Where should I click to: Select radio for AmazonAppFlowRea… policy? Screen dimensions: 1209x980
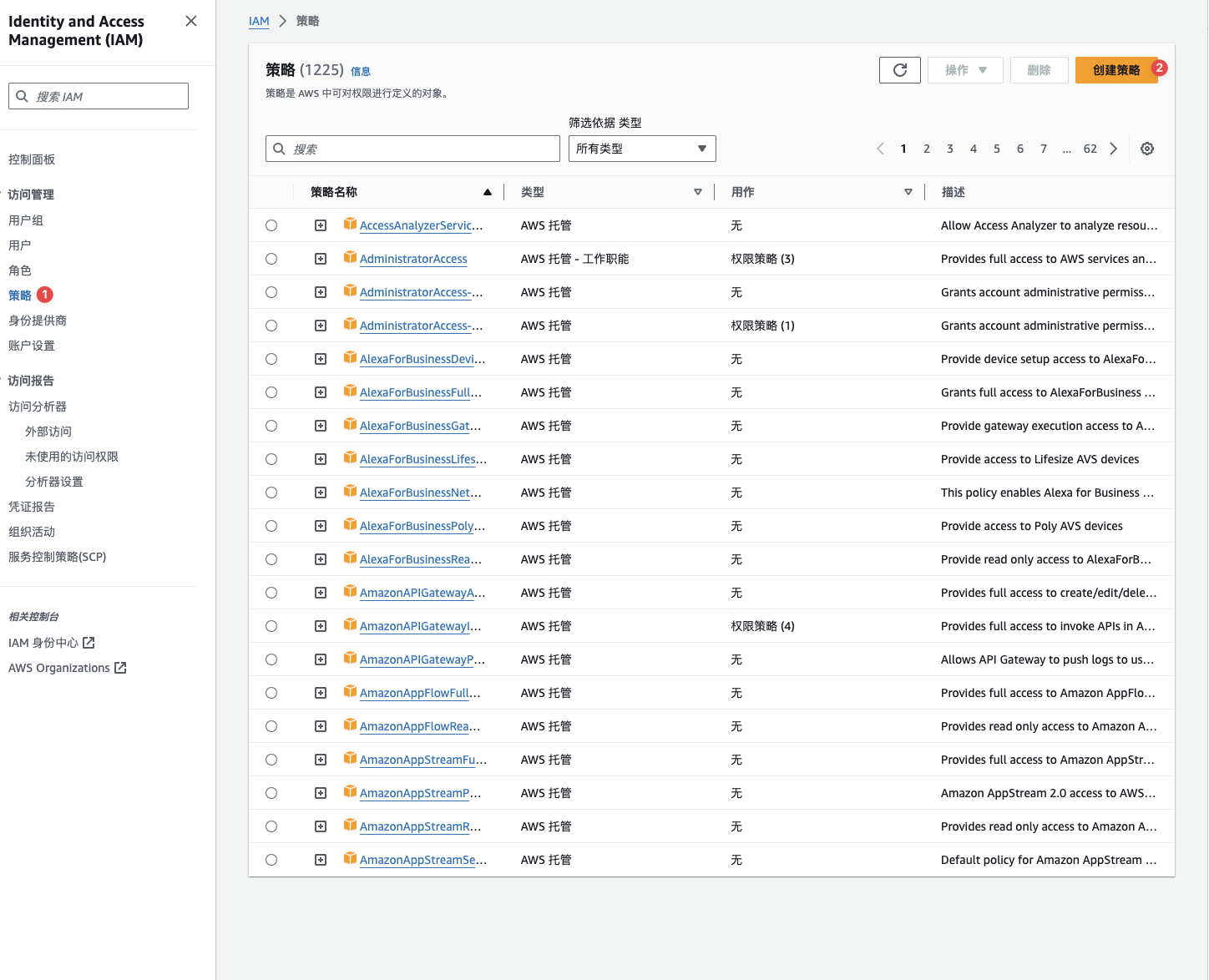(271, 726)
